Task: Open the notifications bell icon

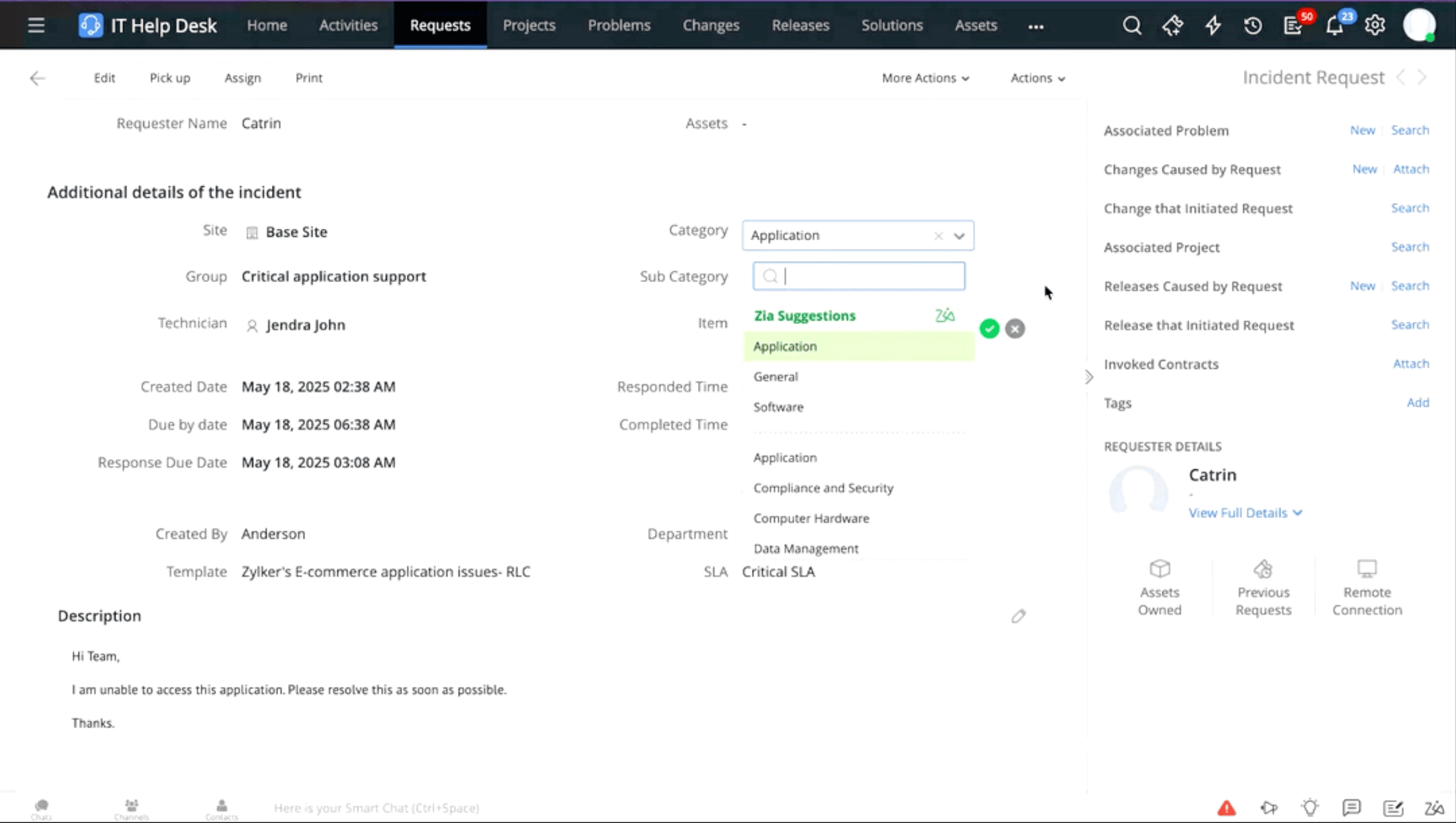Action: click(1334, 26)
